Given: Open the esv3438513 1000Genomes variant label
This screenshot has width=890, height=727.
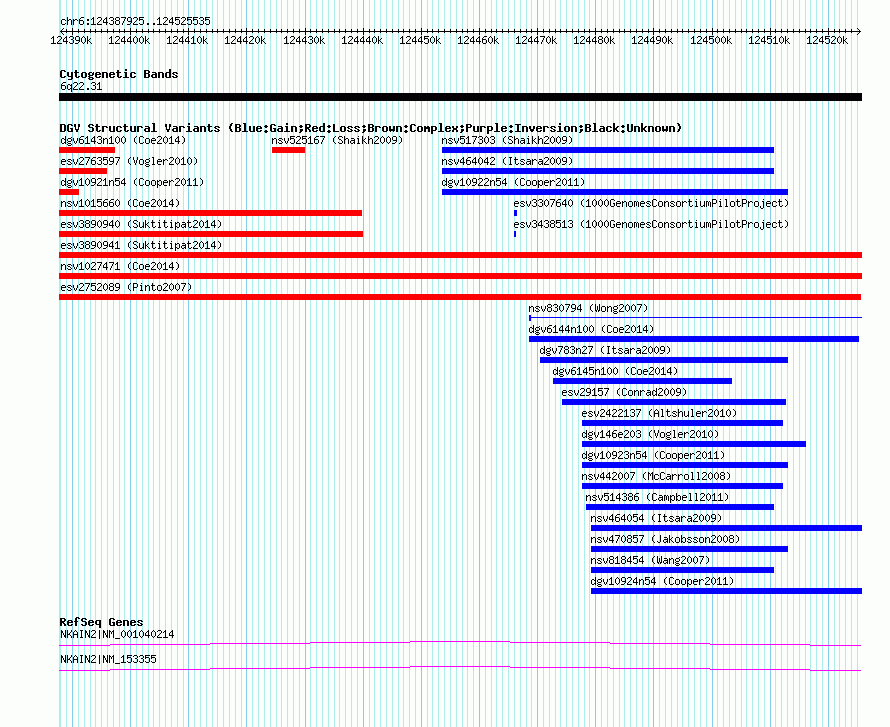Looking at the screenshot, I should [651, 224].
